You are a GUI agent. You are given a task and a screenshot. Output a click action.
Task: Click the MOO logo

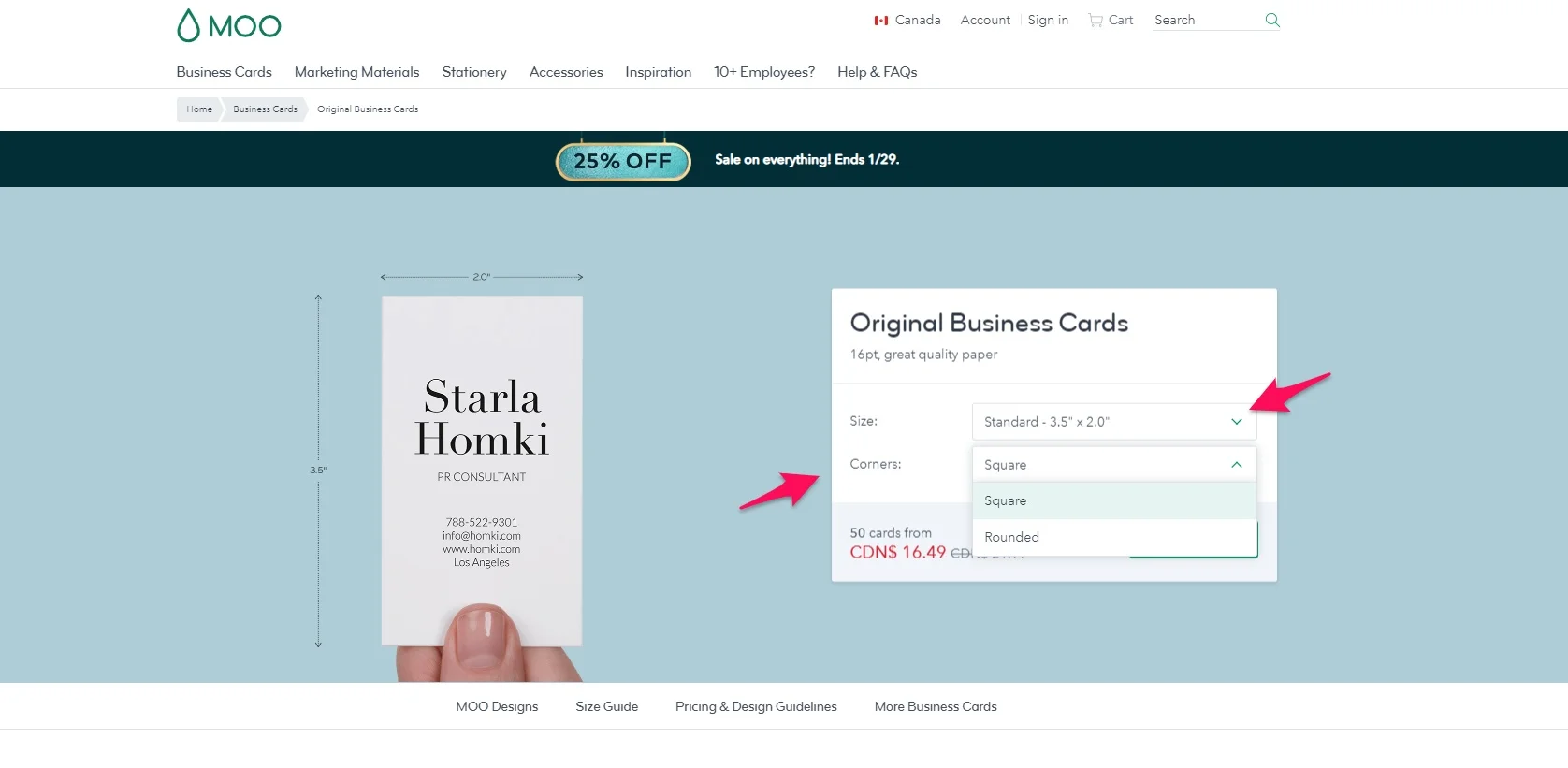pyautogui.click(x=229, y=25)
